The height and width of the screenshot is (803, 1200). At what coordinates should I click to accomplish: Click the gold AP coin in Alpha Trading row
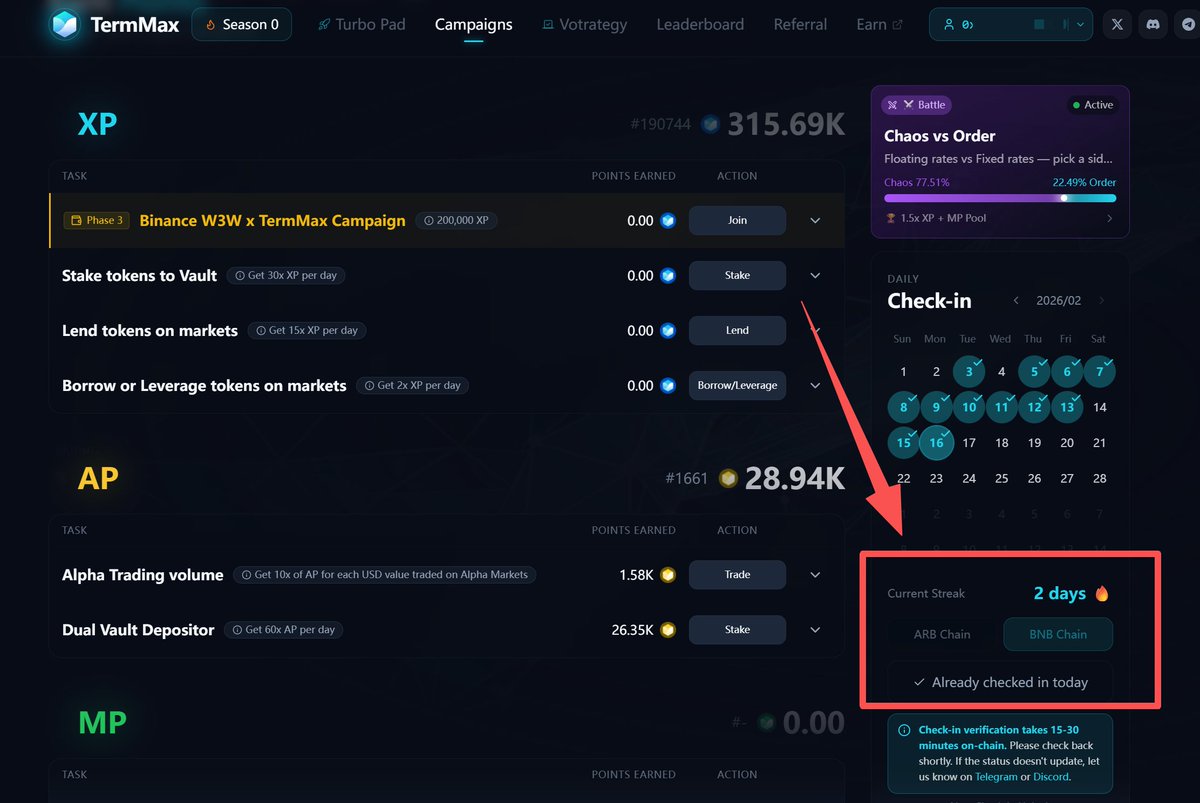(668, 575)
